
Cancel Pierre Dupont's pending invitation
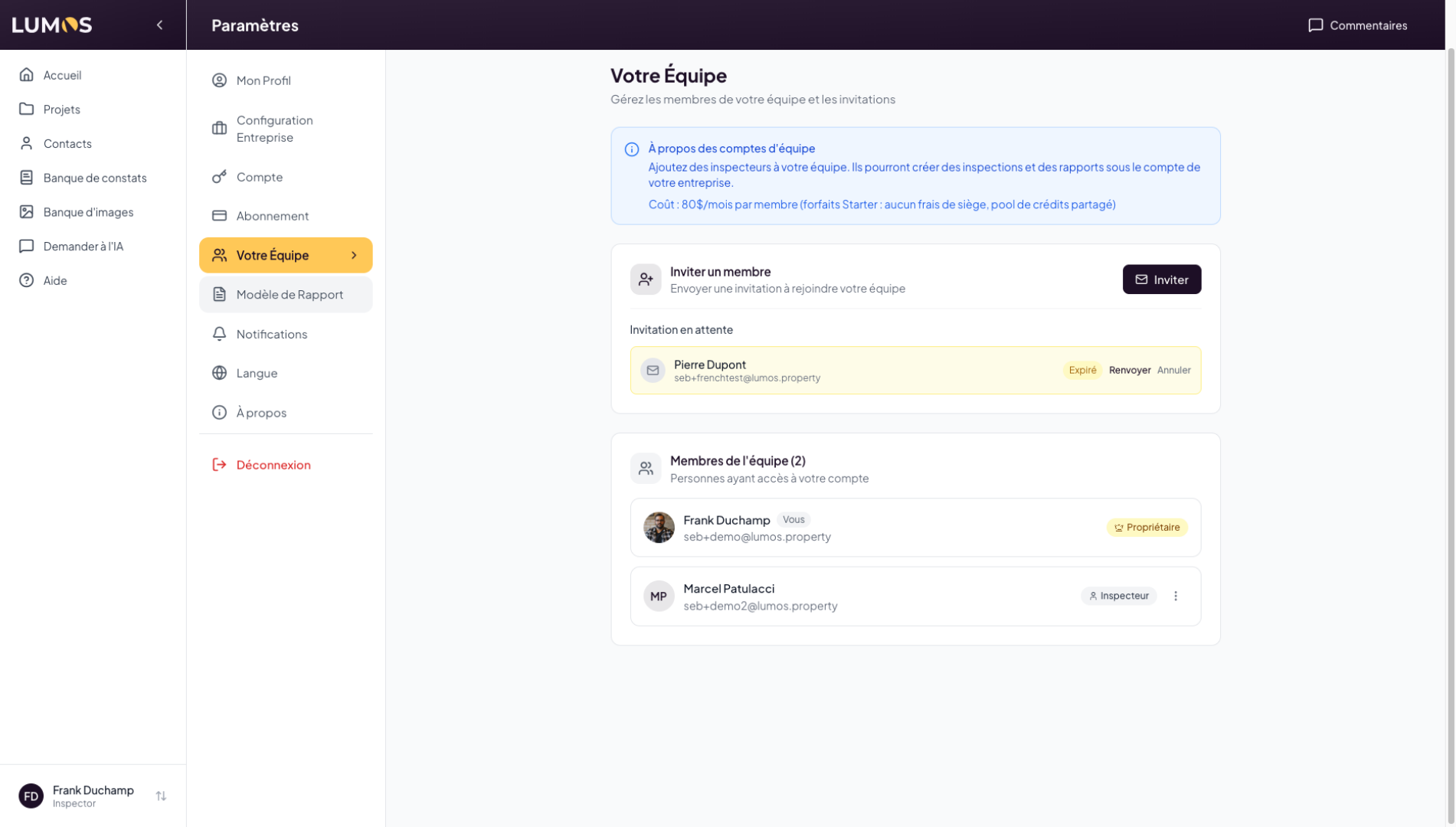[1173, 371]
